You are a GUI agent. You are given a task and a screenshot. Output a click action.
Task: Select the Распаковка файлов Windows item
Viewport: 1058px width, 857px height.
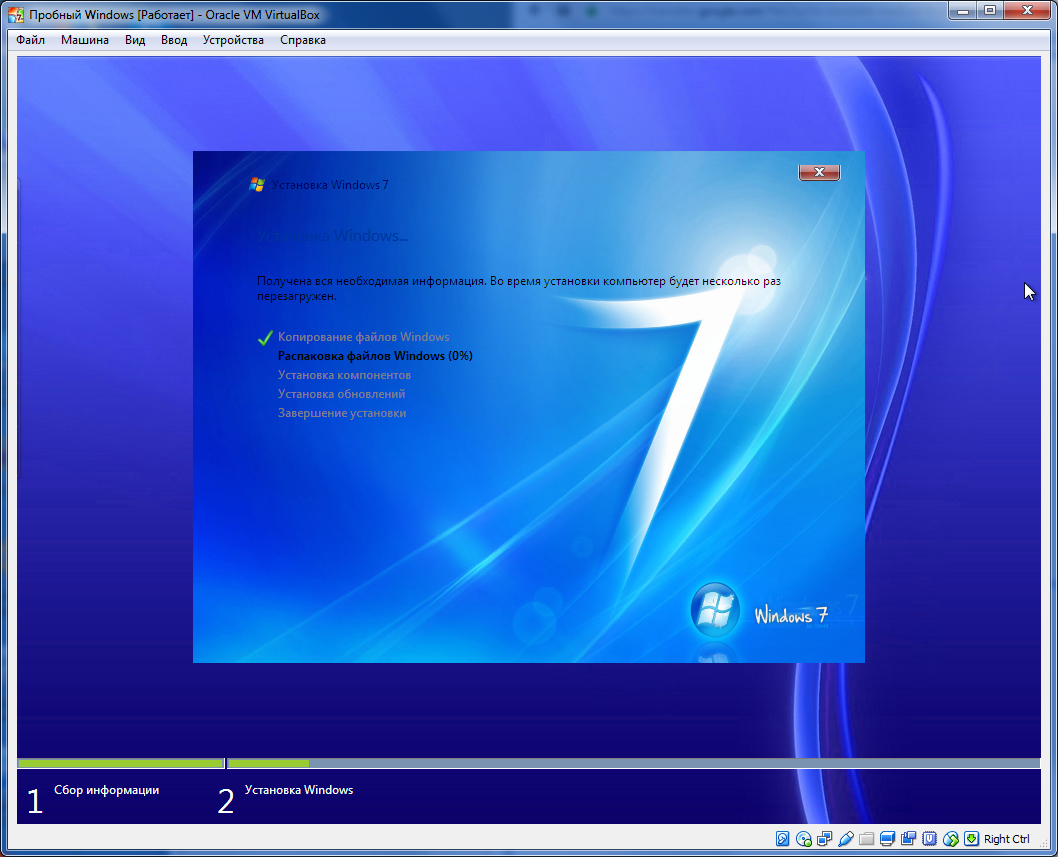coord(375,355)
